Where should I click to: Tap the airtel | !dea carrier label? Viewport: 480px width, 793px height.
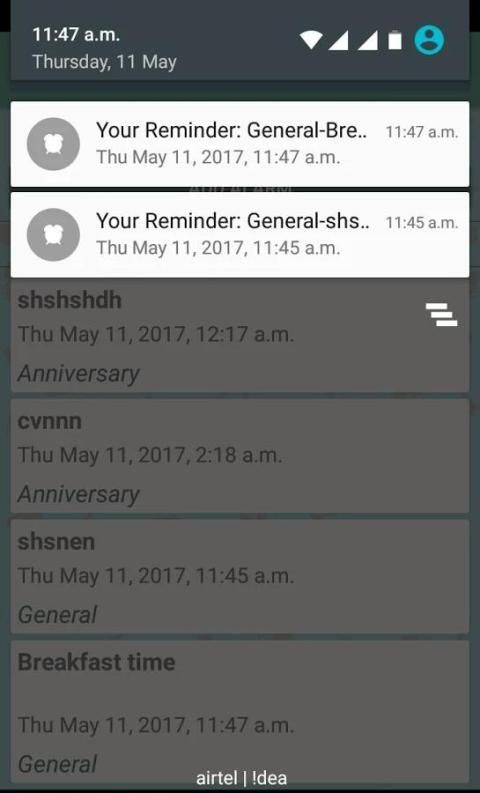click(241, 778)
